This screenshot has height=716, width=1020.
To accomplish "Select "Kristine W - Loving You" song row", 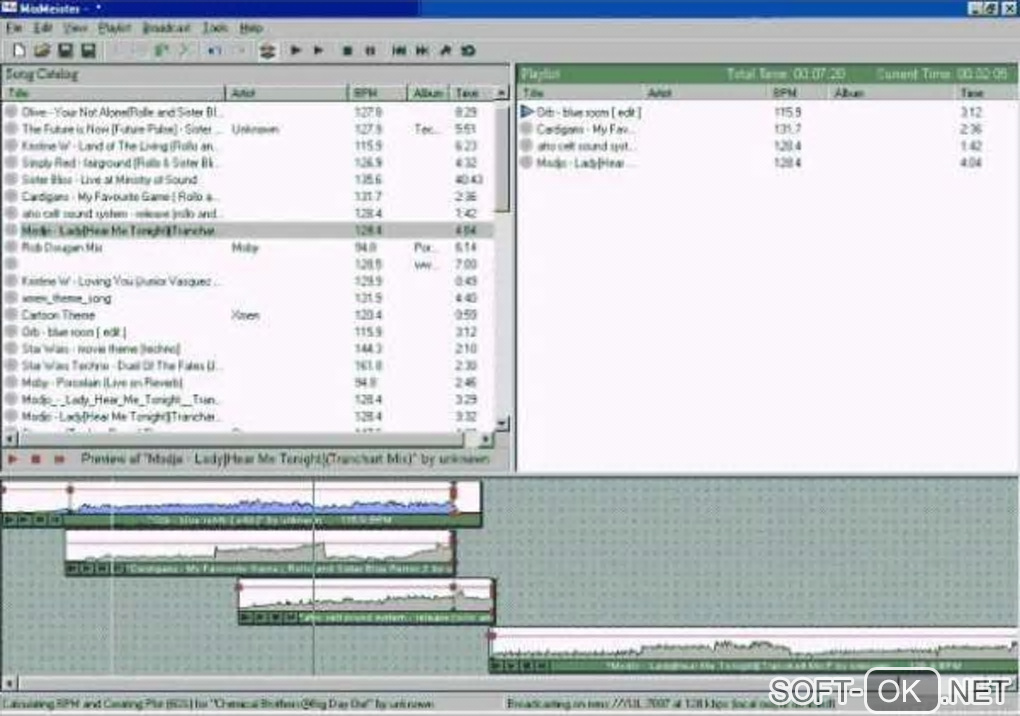I will point(247,281).
